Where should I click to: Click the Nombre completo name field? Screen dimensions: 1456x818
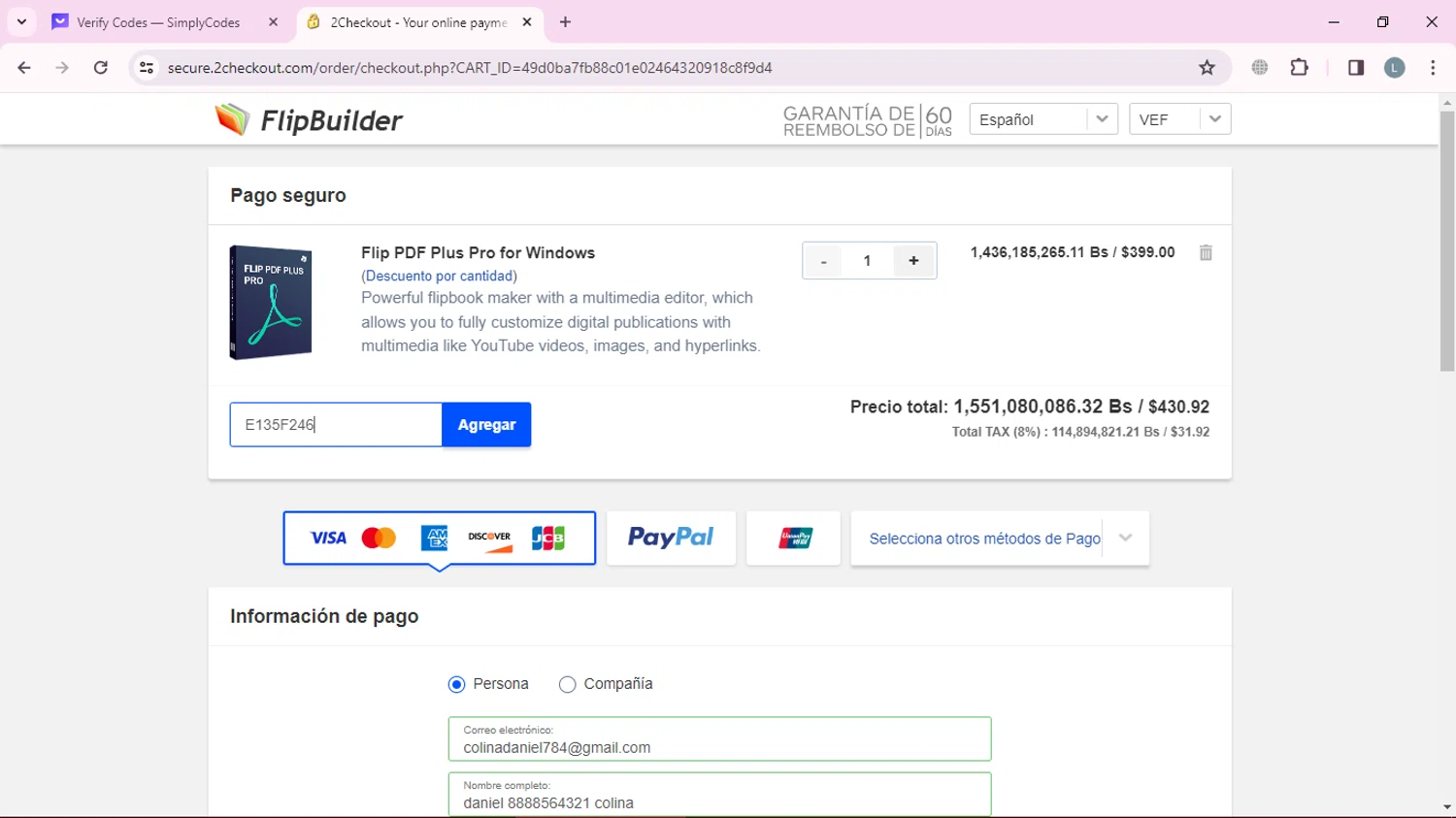coord(719,795)
